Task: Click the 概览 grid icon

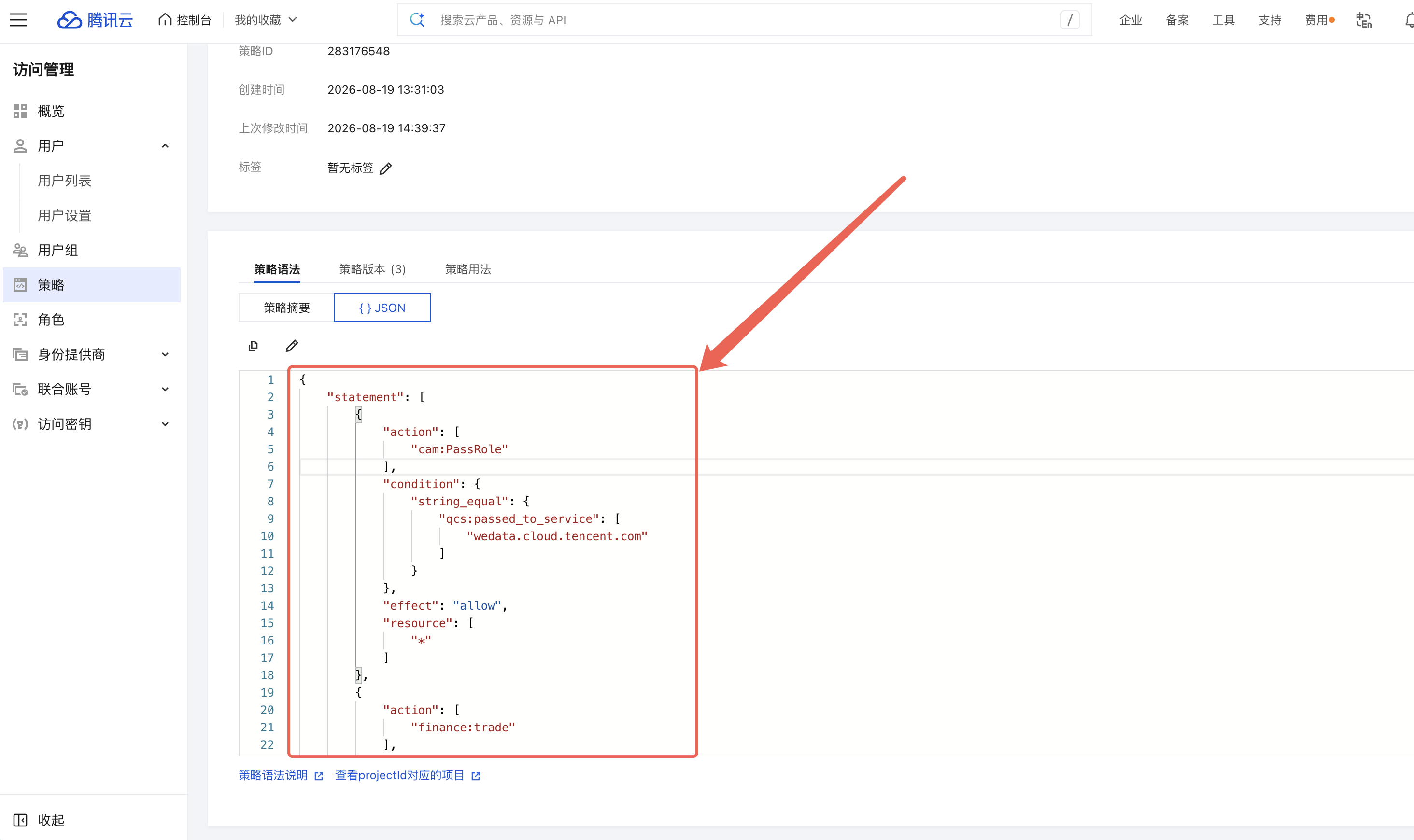Action: coord(20,111)
